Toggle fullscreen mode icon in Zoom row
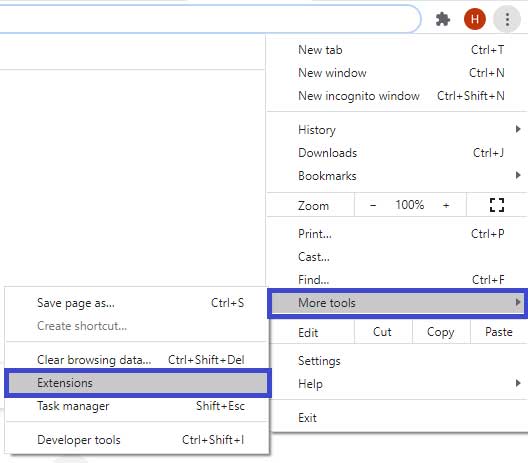The width and height of the screenshot is (528, 463). (497, 205)
